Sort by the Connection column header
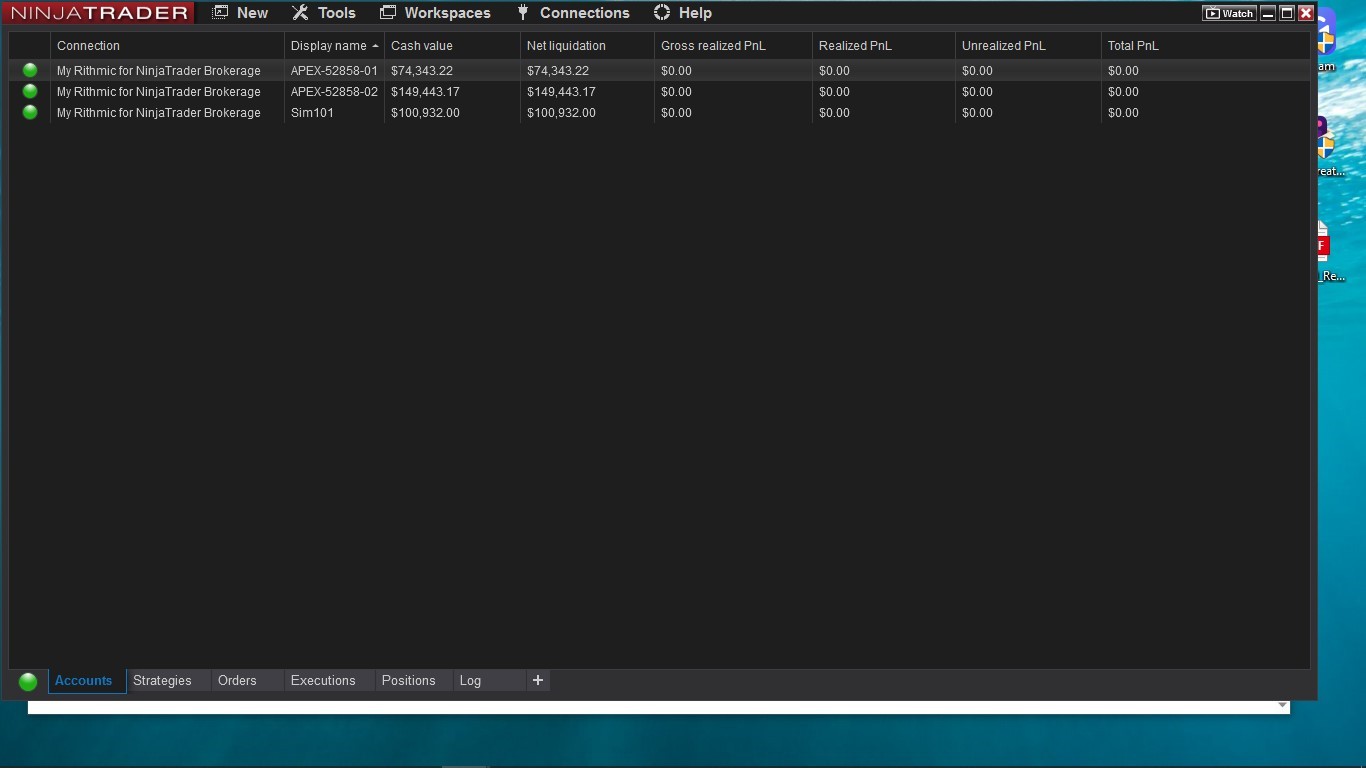The width and height of the screenshot is (1366, 768). 167,46
